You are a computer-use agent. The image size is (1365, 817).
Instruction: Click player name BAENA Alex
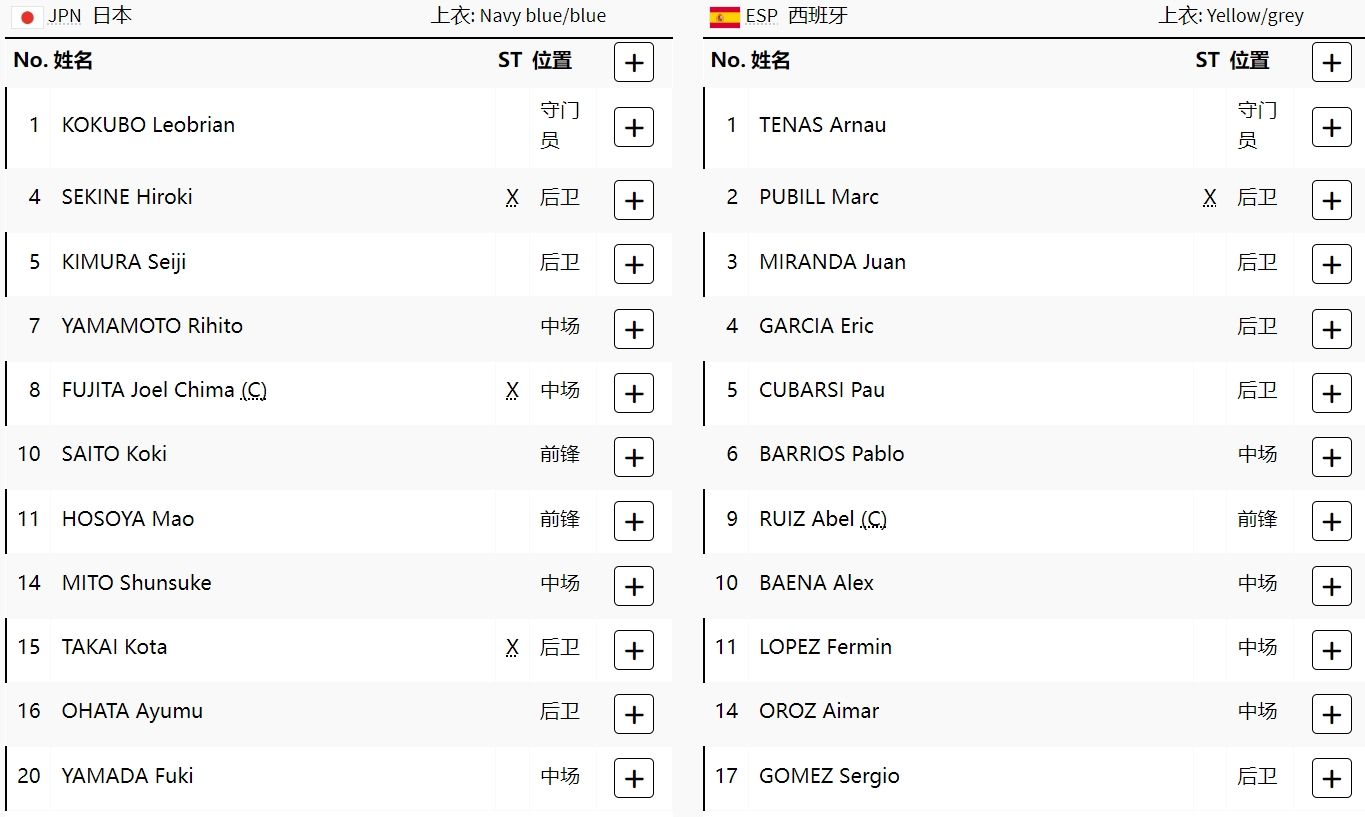coord(816,583)
